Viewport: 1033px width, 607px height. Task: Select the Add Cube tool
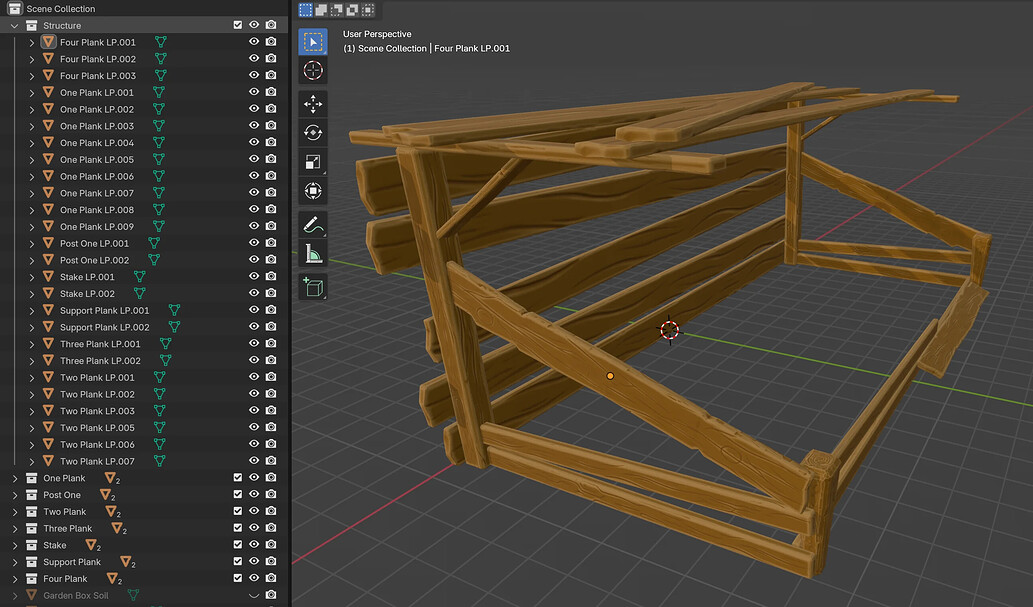click(313, 287)
